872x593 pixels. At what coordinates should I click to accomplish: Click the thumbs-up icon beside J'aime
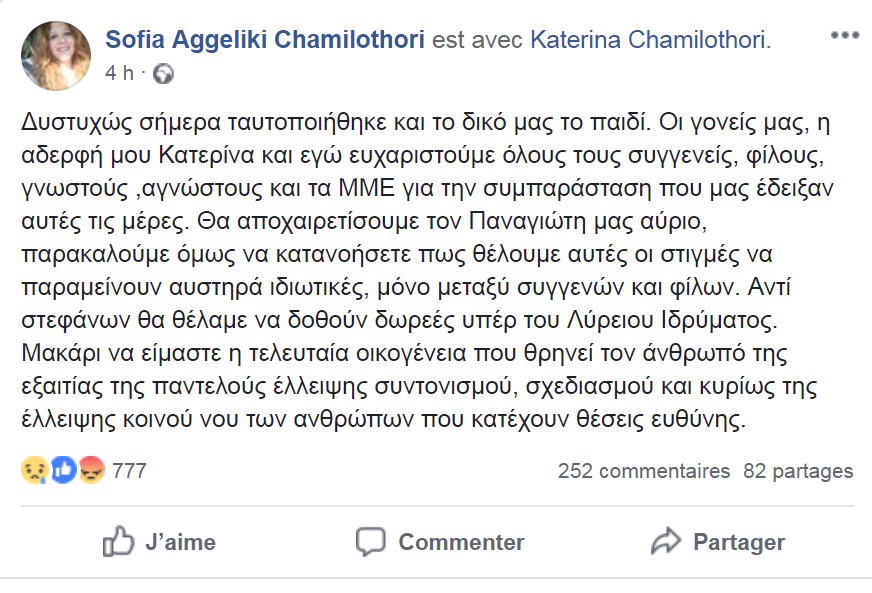[118, 541]
